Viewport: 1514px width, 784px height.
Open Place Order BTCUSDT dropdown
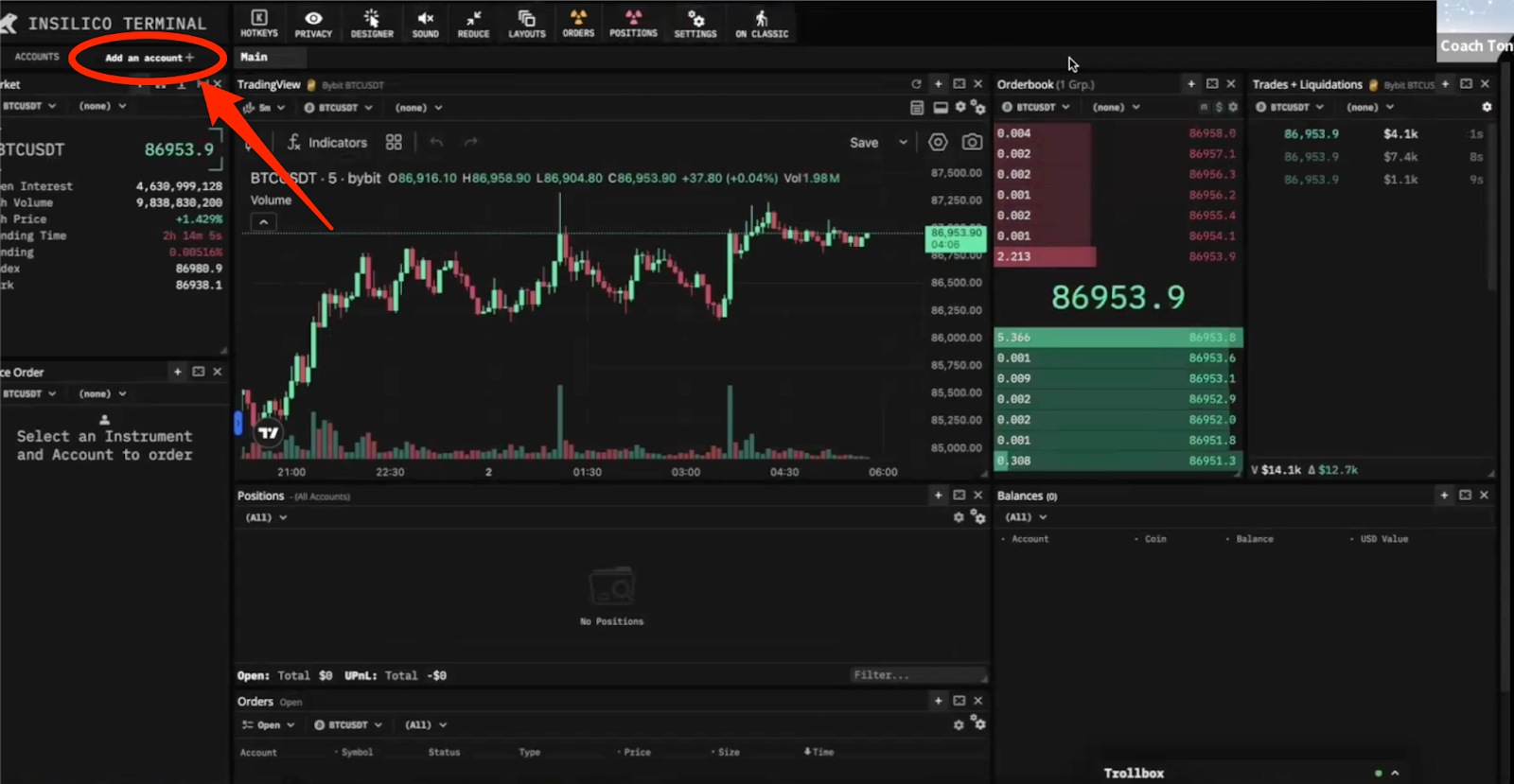28,393
